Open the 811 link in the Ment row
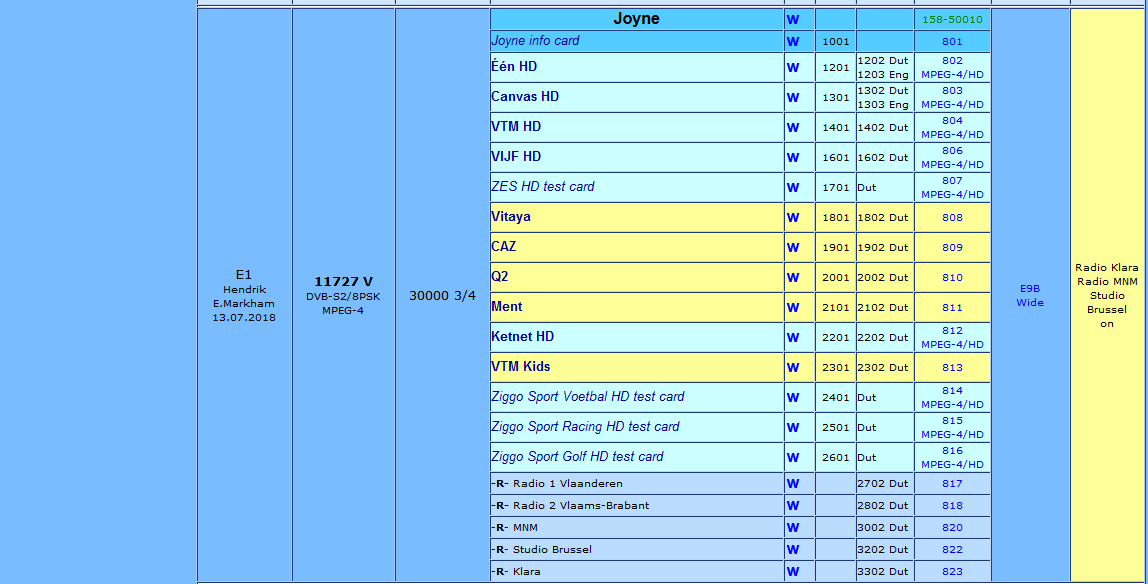This screenshot has width=1148, height=584. pyautogui.click(x=952, y=307)
